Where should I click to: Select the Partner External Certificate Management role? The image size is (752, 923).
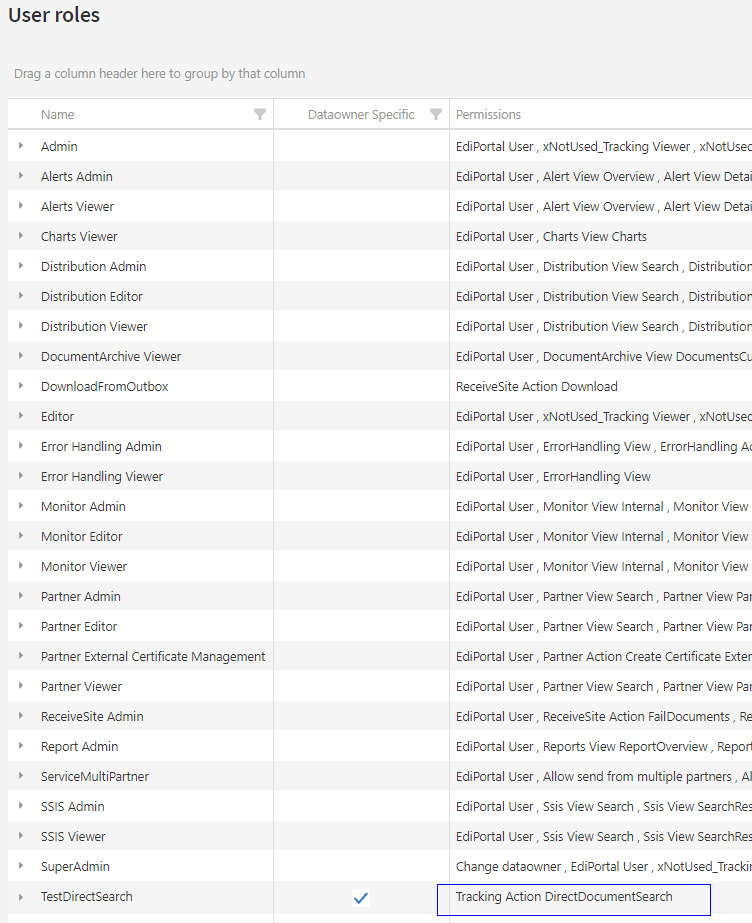pos(153,657)
